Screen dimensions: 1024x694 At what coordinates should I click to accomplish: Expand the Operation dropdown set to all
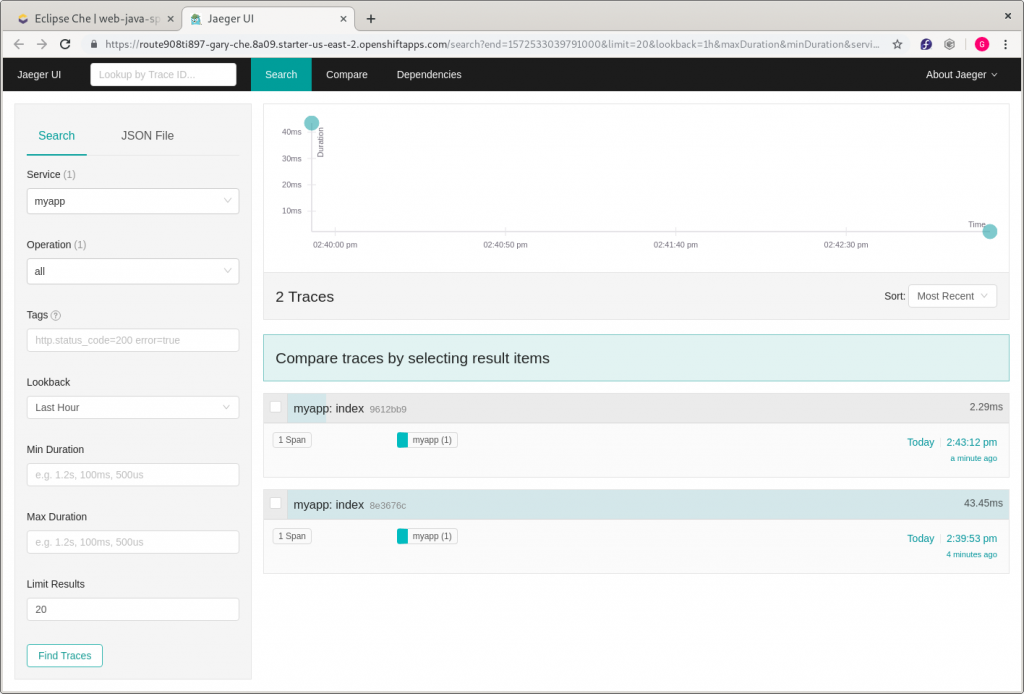pos(133,271)
